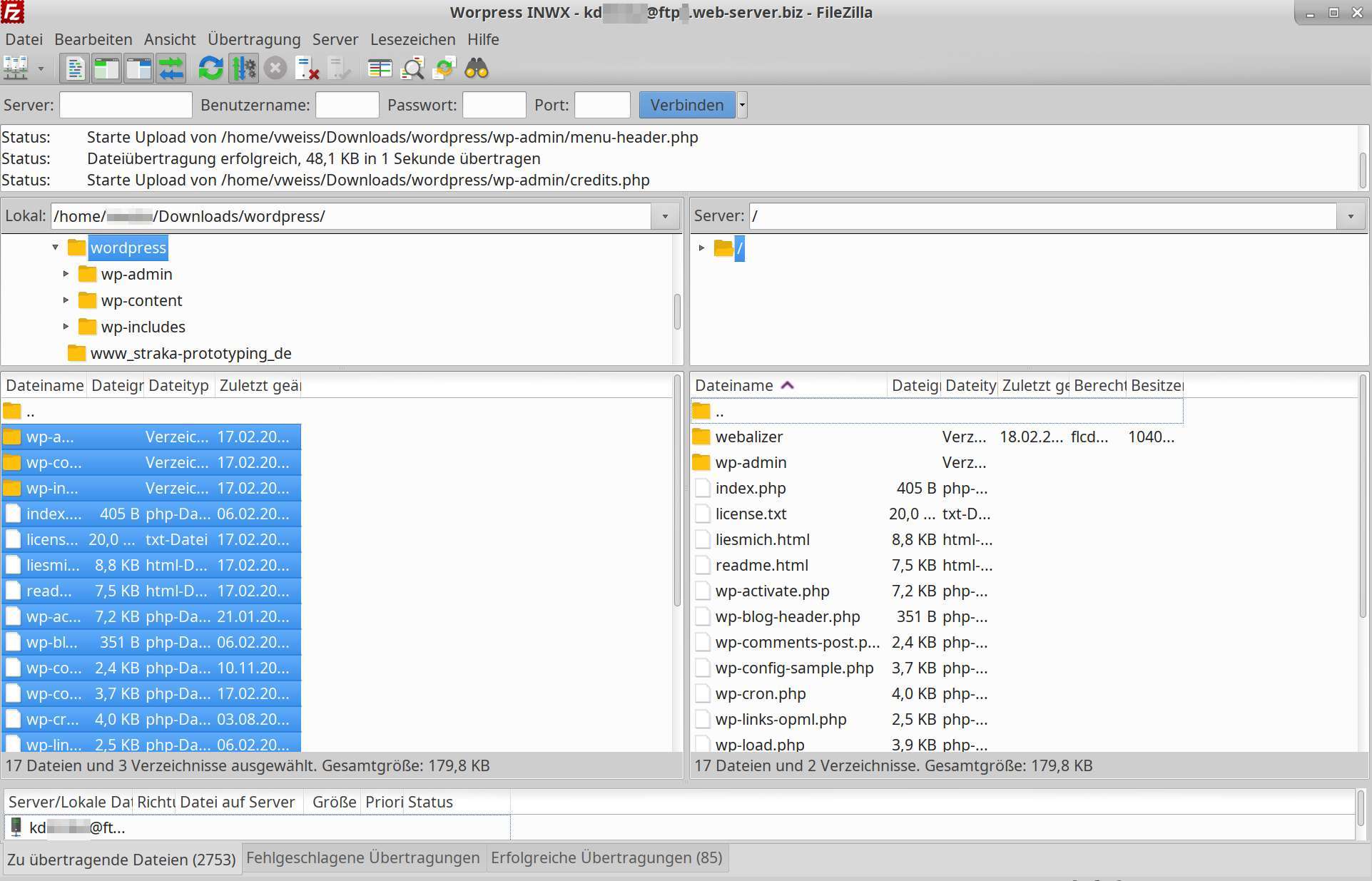Open the Übertragung menu
Image resolution: width=1372 pixels, height=881 pixels.
pyautogui.click(x=254, y=39)
